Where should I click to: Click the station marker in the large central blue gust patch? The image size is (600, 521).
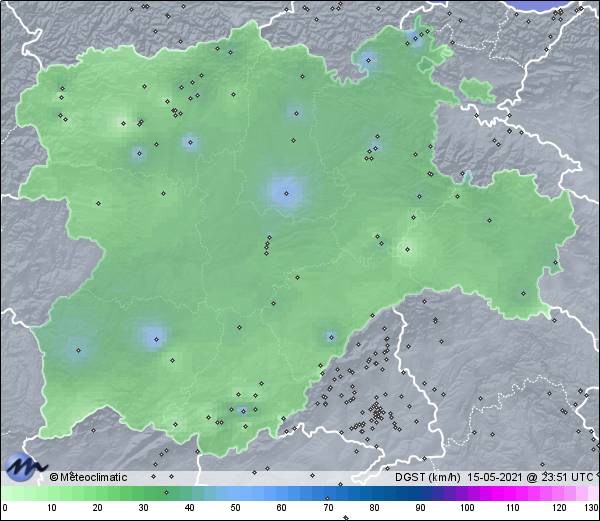[x=287, y=194]
